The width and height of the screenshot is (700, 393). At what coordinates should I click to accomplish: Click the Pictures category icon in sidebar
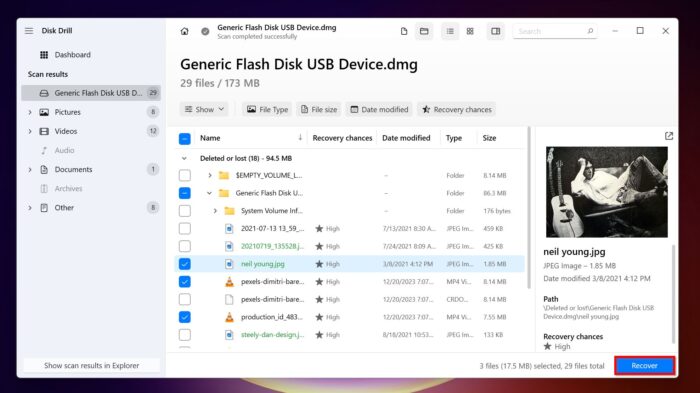pos(44,112)
